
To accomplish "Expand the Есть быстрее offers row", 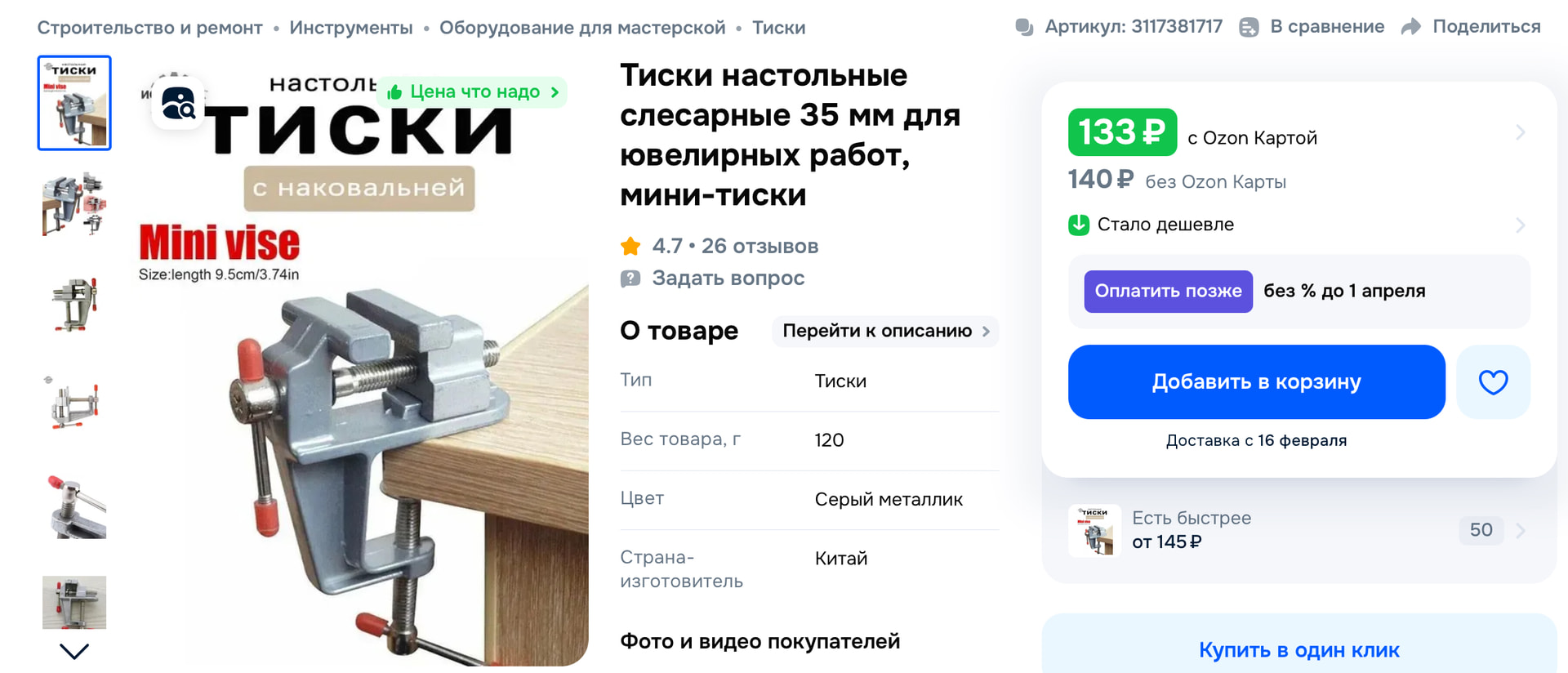I will (x=1298, y=530).
